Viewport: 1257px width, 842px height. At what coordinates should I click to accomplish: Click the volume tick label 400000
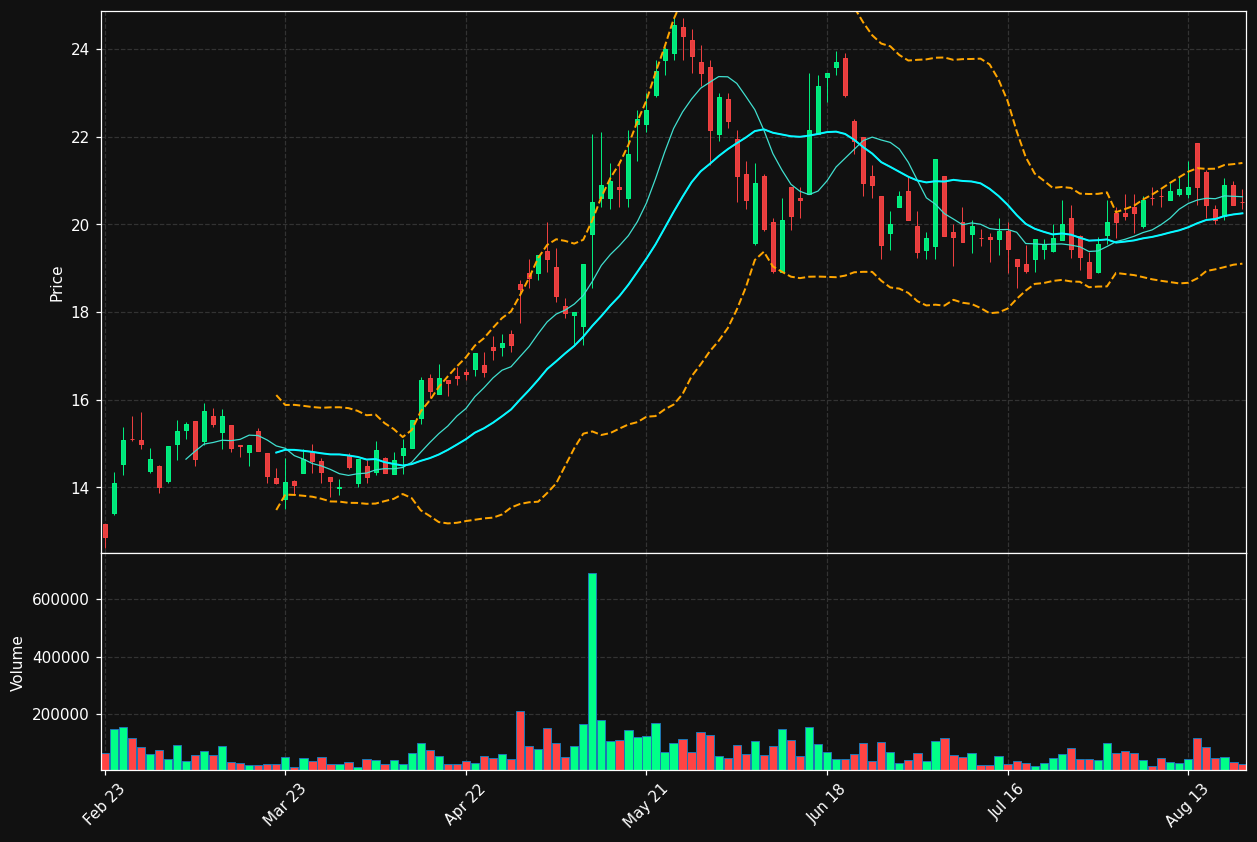click(x=61, y=658)
